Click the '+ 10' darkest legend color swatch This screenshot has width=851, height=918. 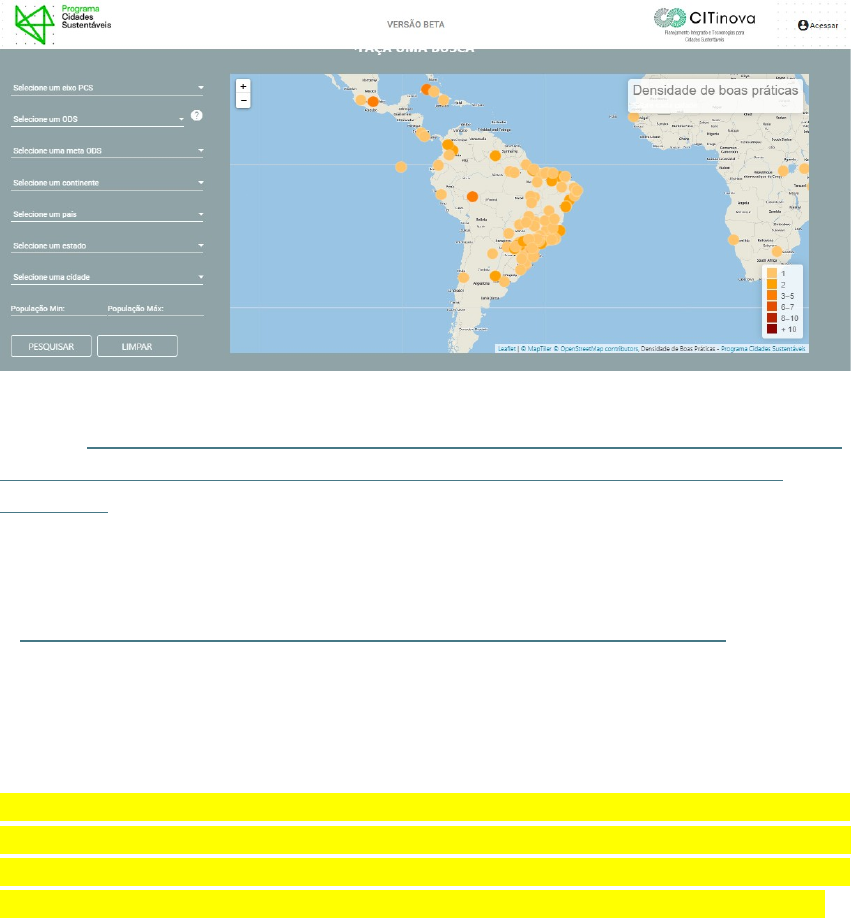tap(770, 329)
